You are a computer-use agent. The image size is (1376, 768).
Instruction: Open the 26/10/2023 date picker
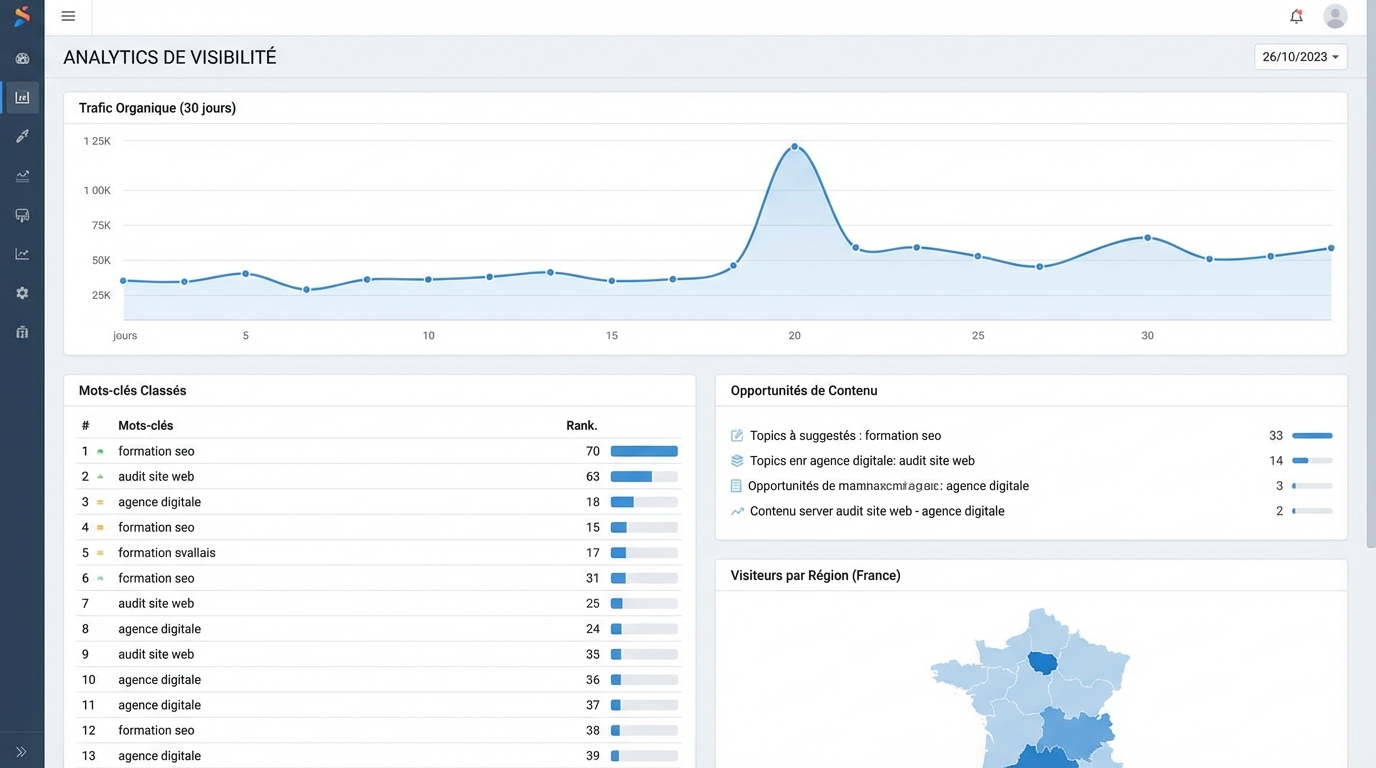1300,57
